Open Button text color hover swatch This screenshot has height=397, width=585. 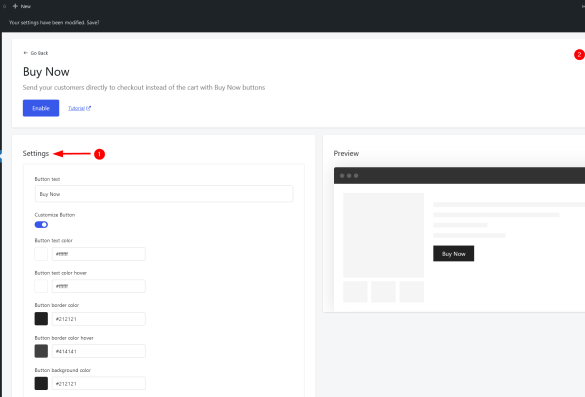[41, 286]
